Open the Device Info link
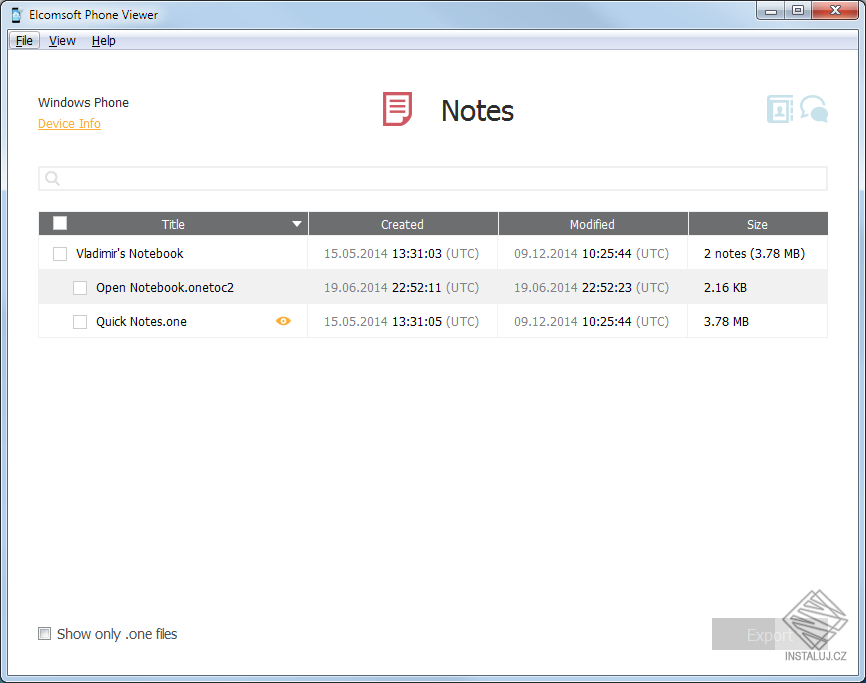Viewport: 866px width, 683px height. pos(69,124)
